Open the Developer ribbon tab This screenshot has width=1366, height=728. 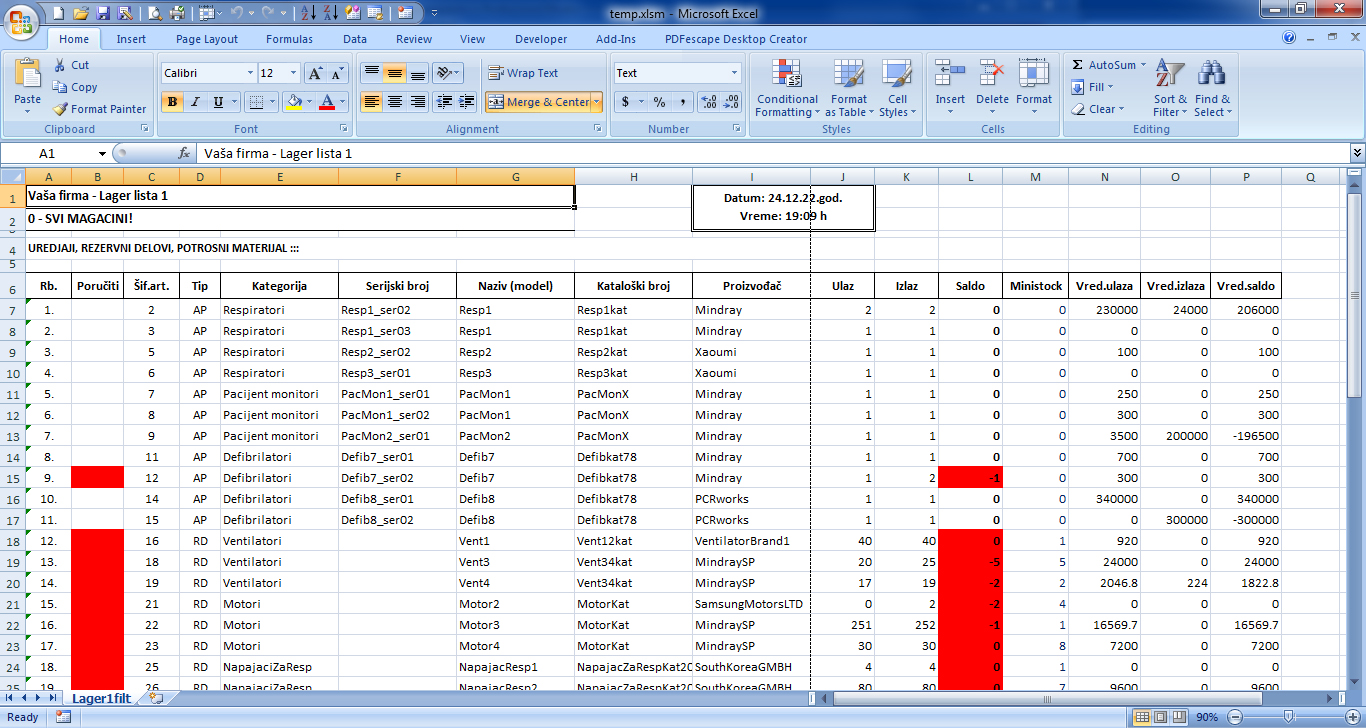coord(541,39)
